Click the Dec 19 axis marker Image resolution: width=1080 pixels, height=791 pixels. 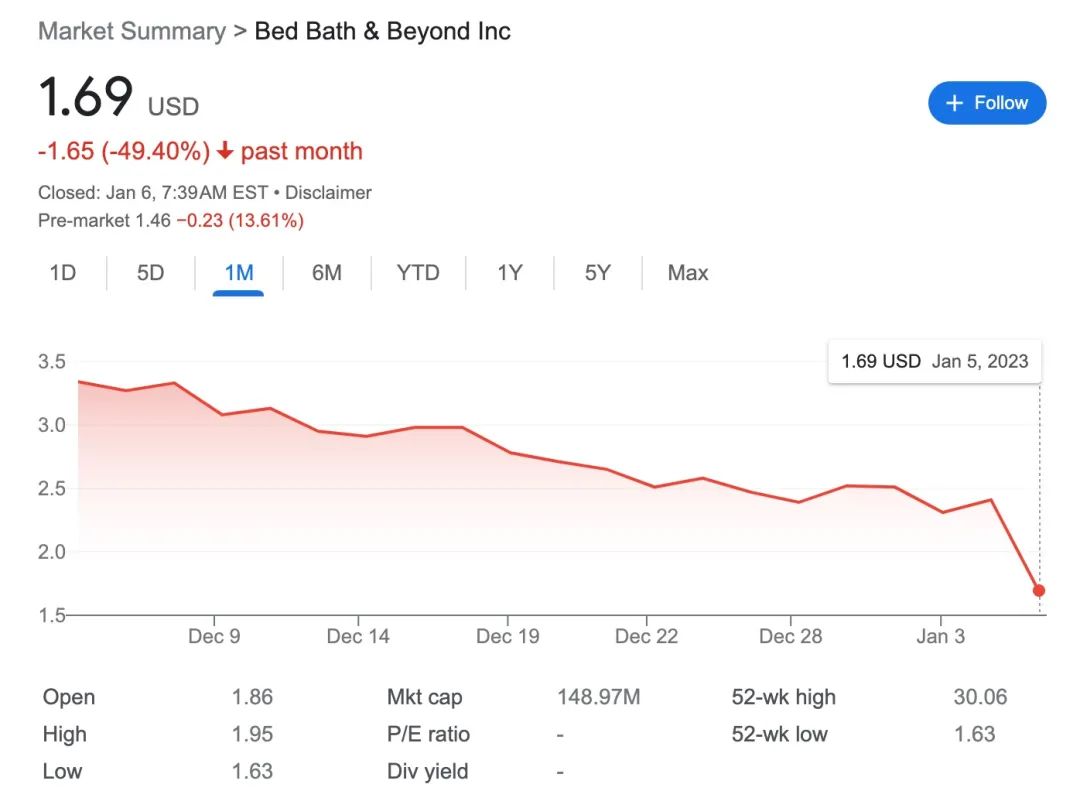(508, 635)
